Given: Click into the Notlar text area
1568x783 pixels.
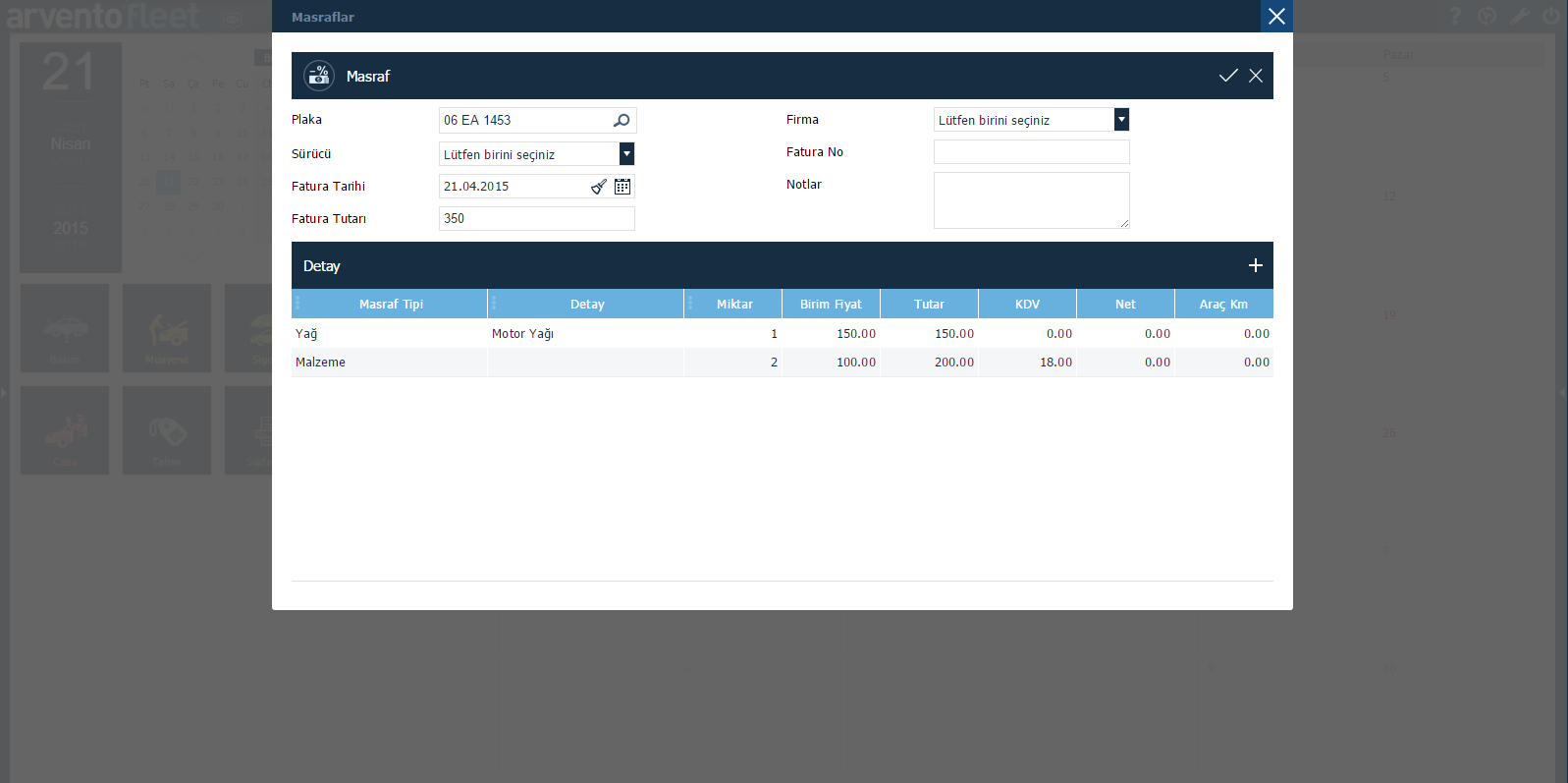Looking at the screenshot, I should (x=1032, y=200).
